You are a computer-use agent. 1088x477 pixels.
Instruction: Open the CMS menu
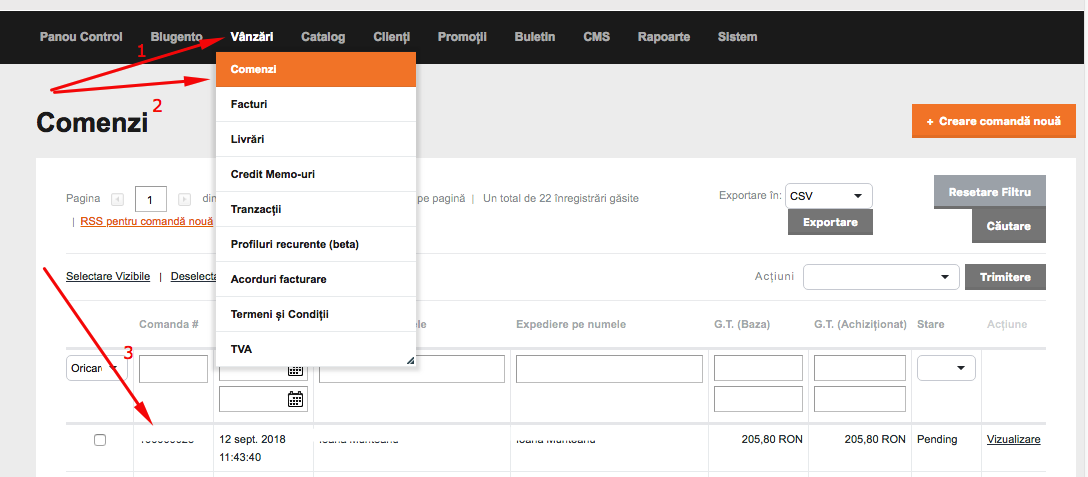[x=597, y=37]
